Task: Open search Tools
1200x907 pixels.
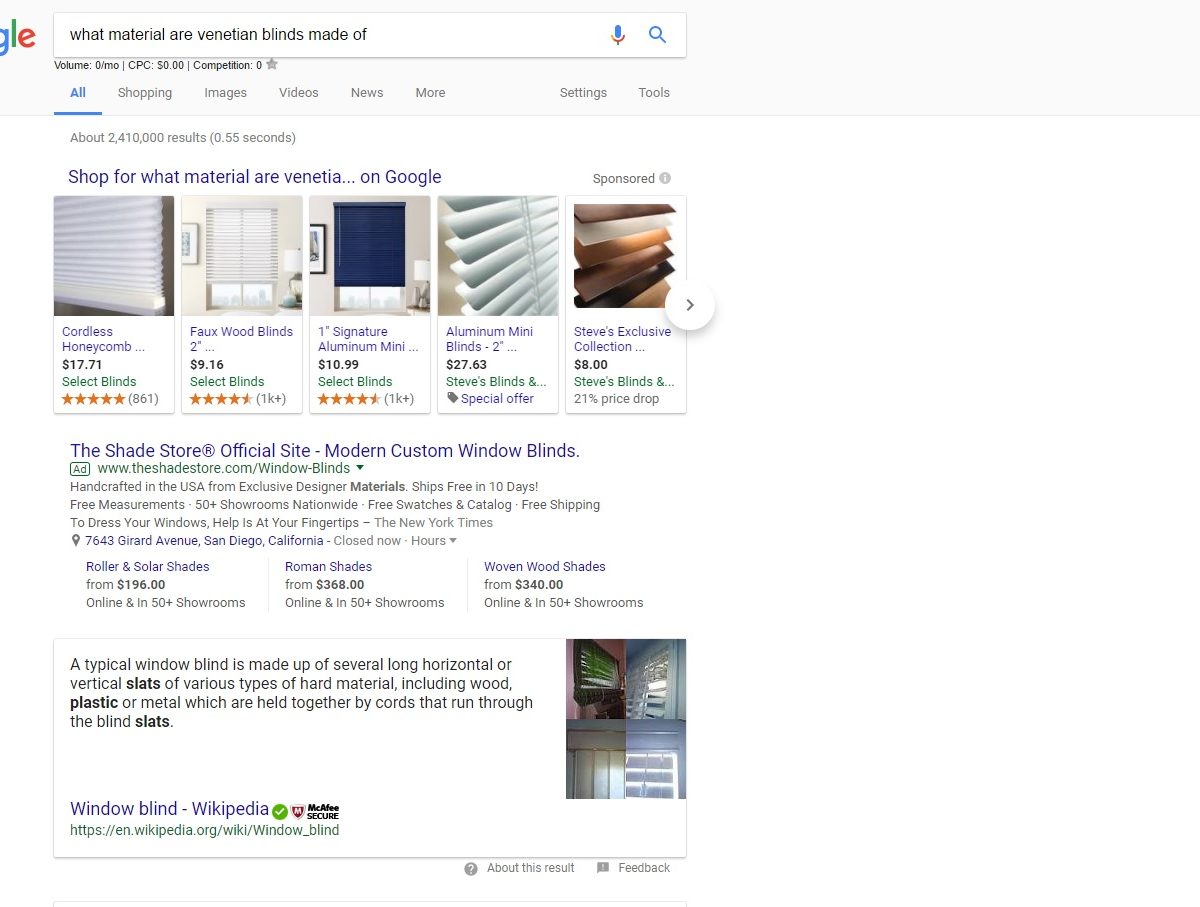Action: tap(654, 93)
